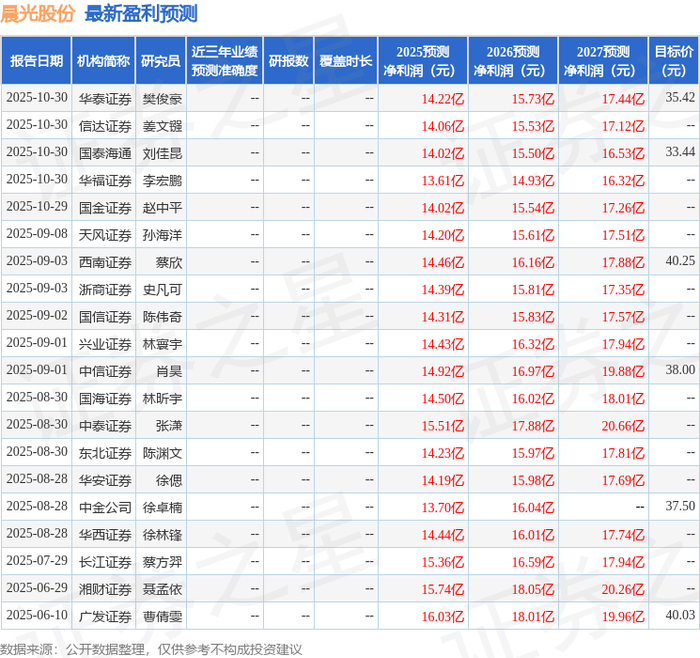Click analyst name 孙海洋
The width and height of the screenshot is (700, 658).
[162, 235]
